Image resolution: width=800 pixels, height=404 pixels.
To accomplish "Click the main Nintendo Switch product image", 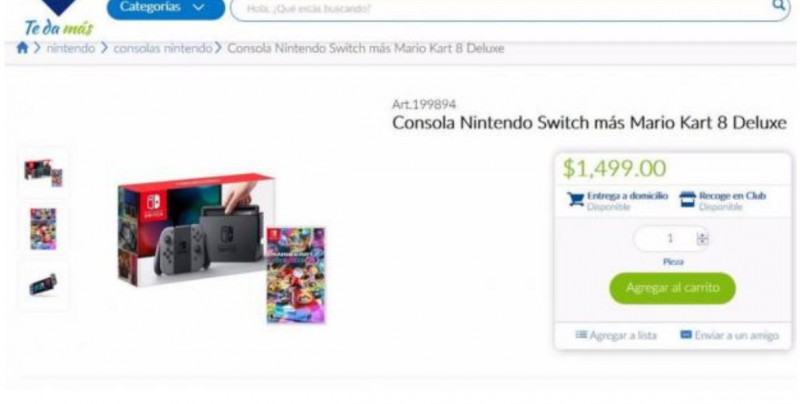I will (221, 248).
